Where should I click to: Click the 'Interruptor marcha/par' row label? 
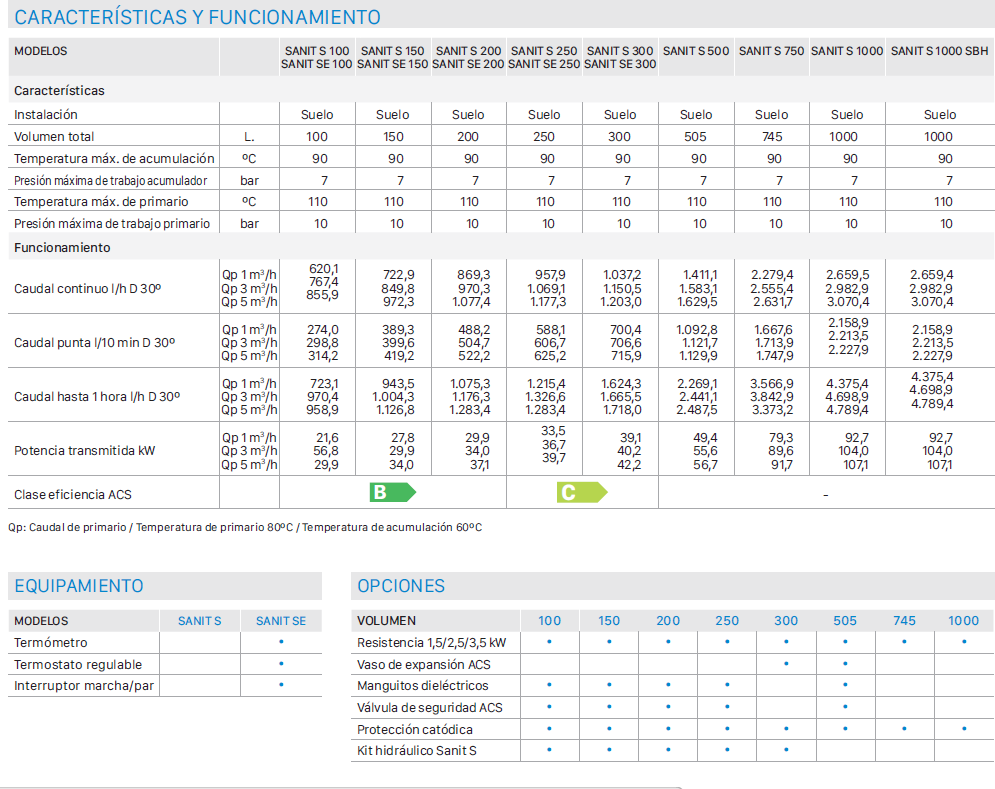click(x=84, y=686)
